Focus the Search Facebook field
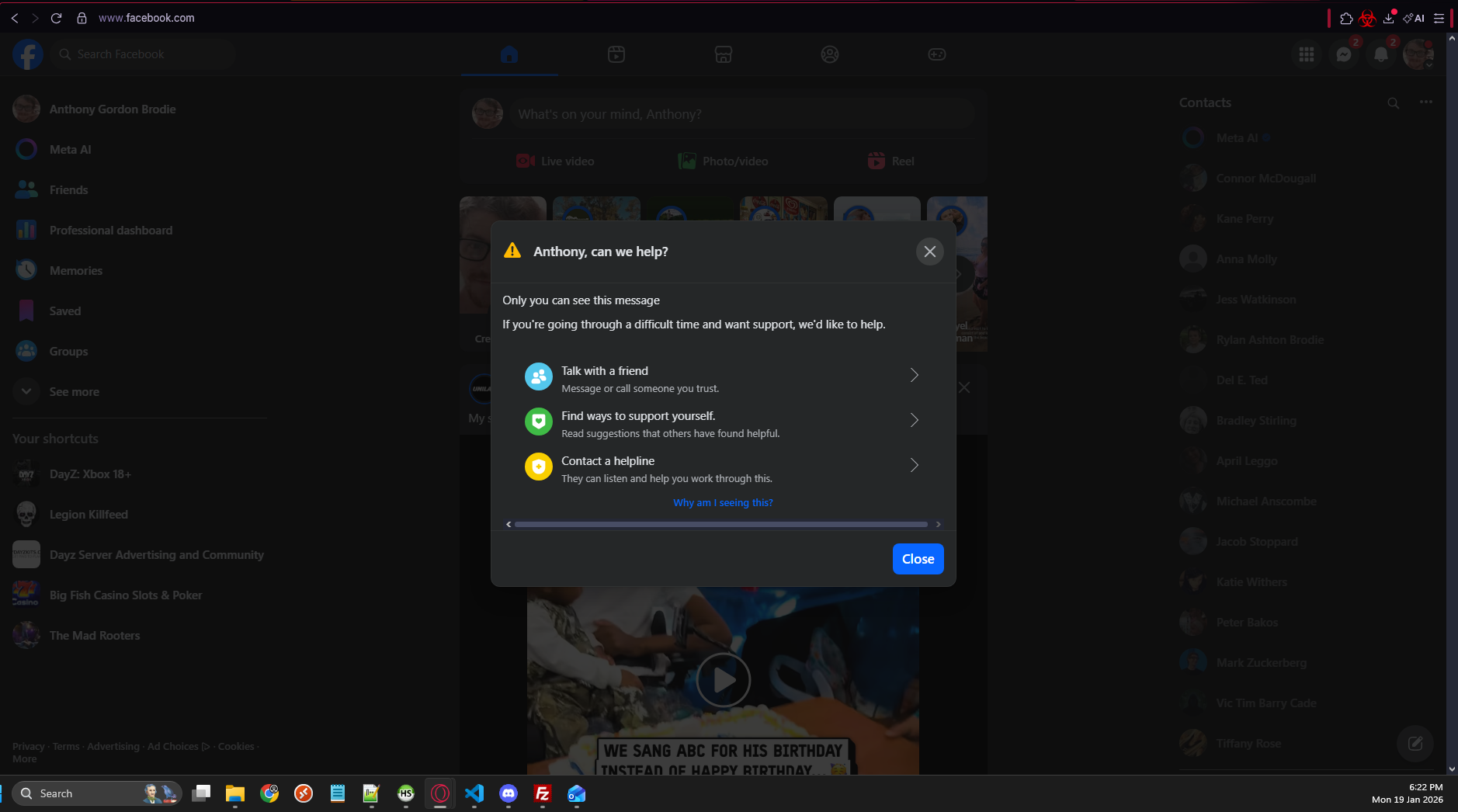The width and height of the screenshot is (1458, 812). (144, 54)
